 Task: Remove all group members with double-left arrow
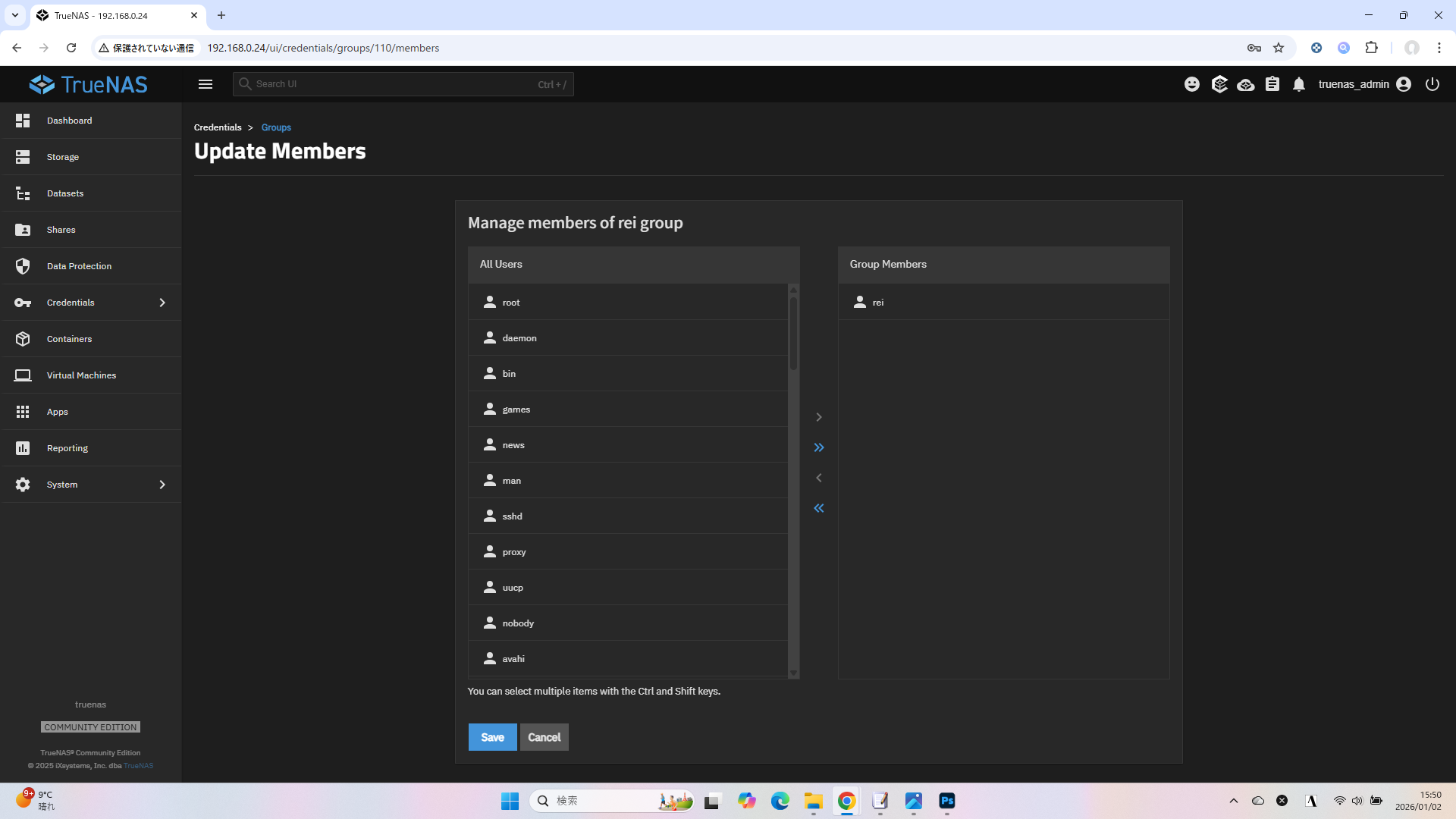pos(819,508)
